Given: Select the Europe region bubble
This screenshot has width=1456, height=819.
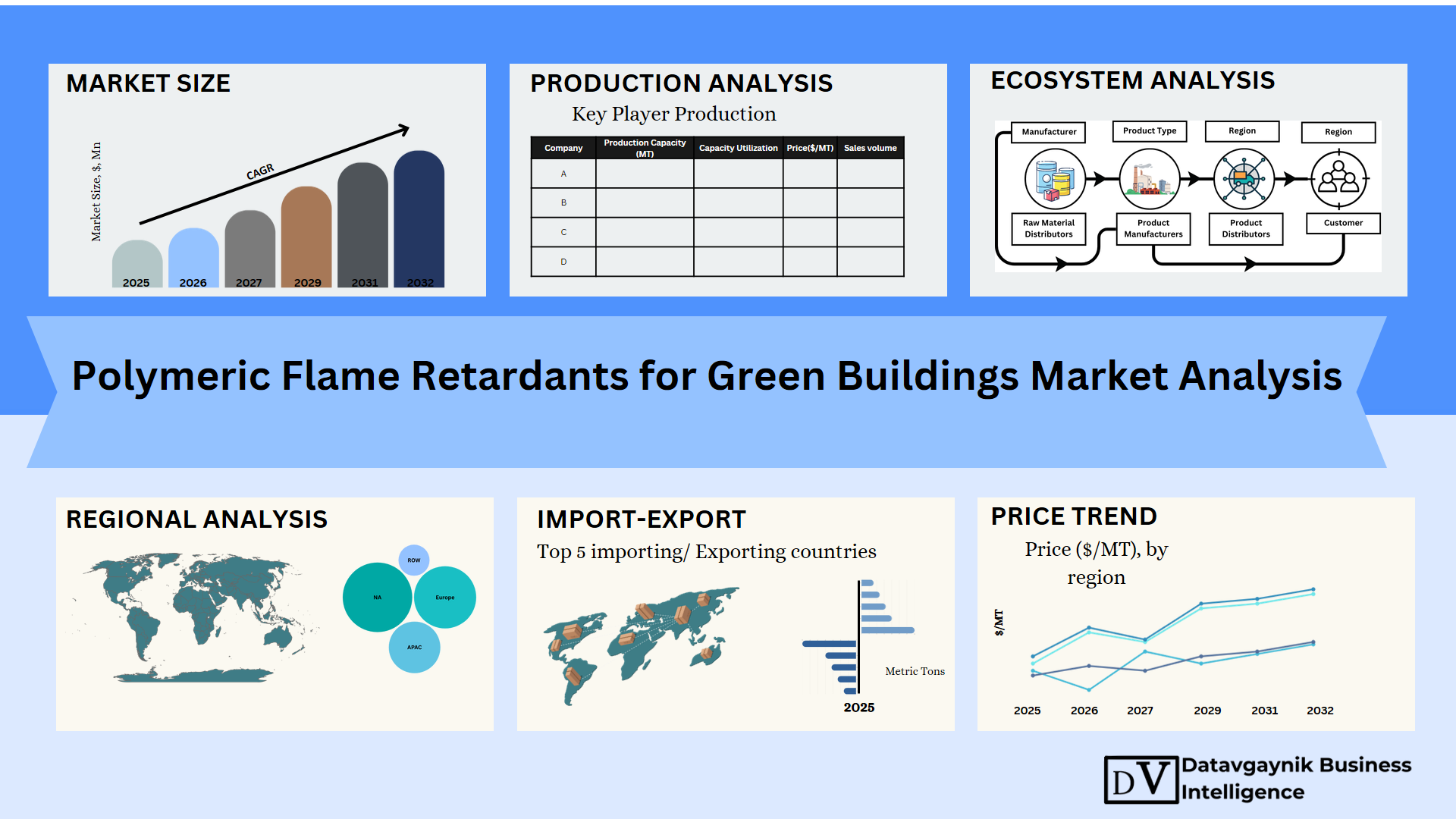Looking at the screenshot, I should [445, 598].
